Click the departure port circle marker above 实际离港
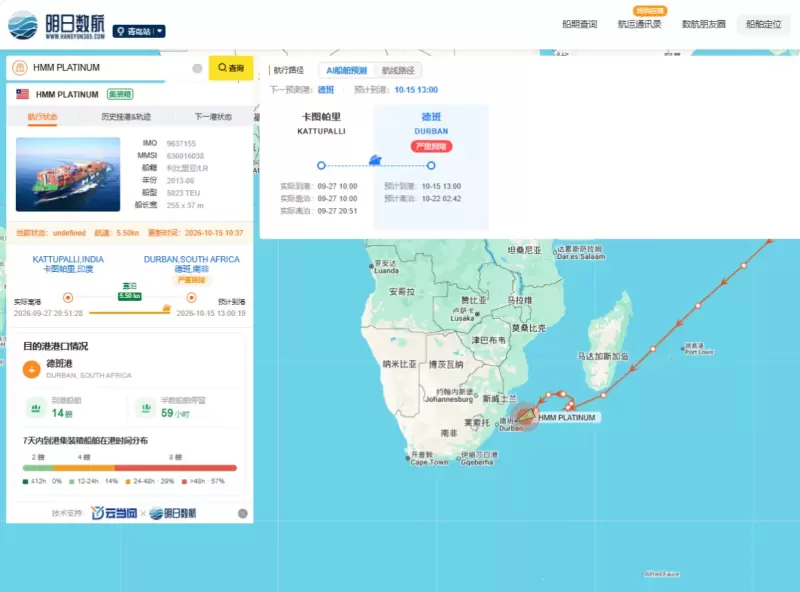This screenshot has width=800, height=592. coord(68,298)
